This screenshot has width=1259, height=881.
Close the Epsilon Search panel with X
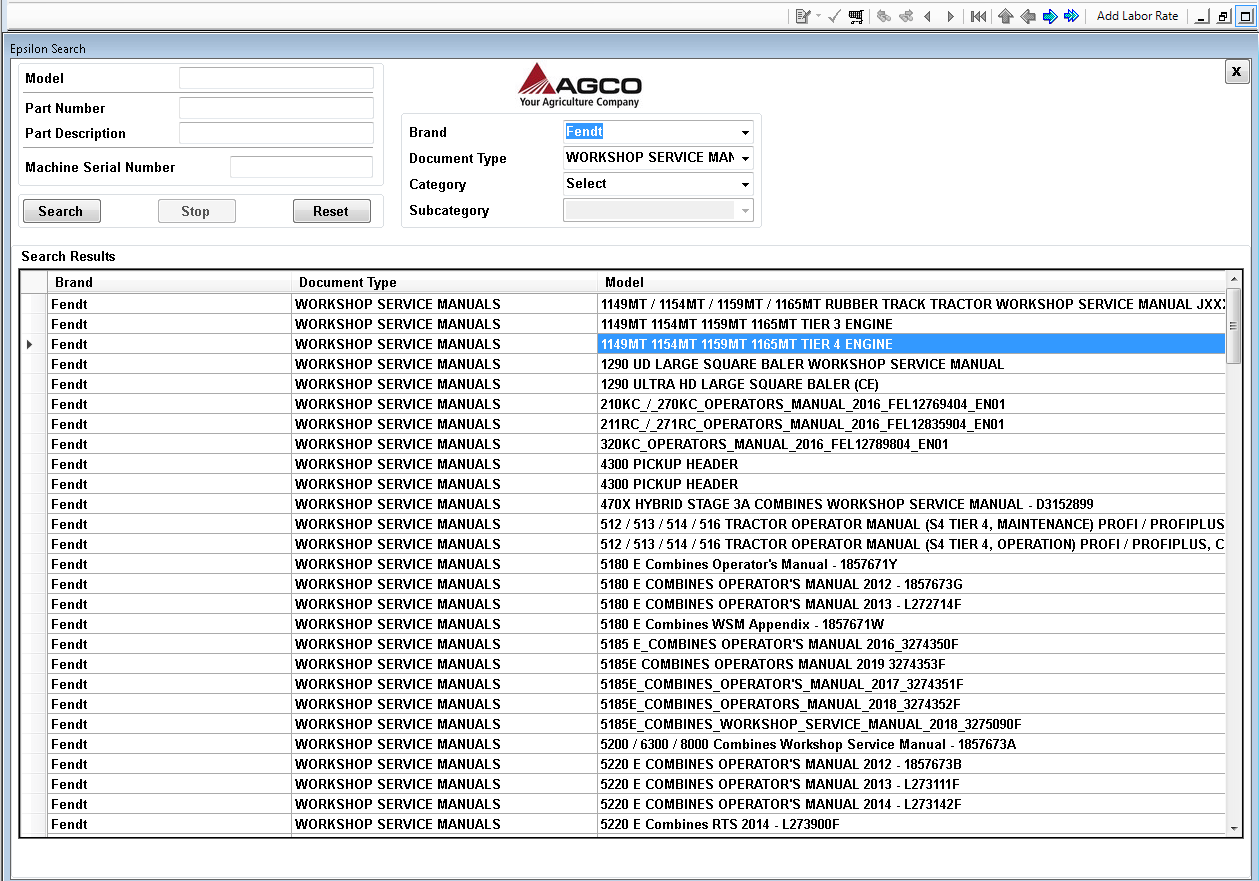click(x=1236, y=72)
